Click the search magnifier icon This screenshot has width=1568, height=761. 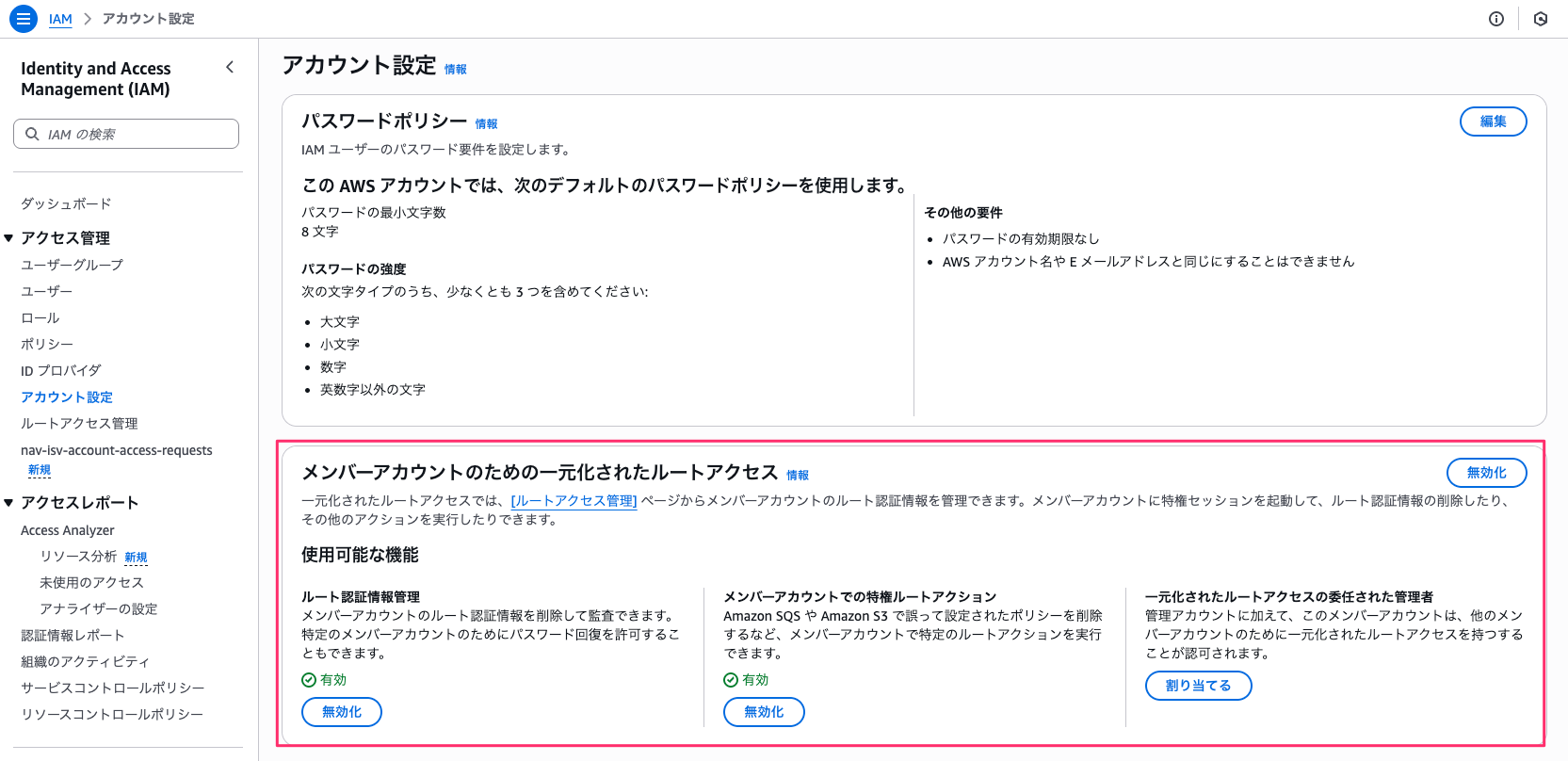pos(32,134)
